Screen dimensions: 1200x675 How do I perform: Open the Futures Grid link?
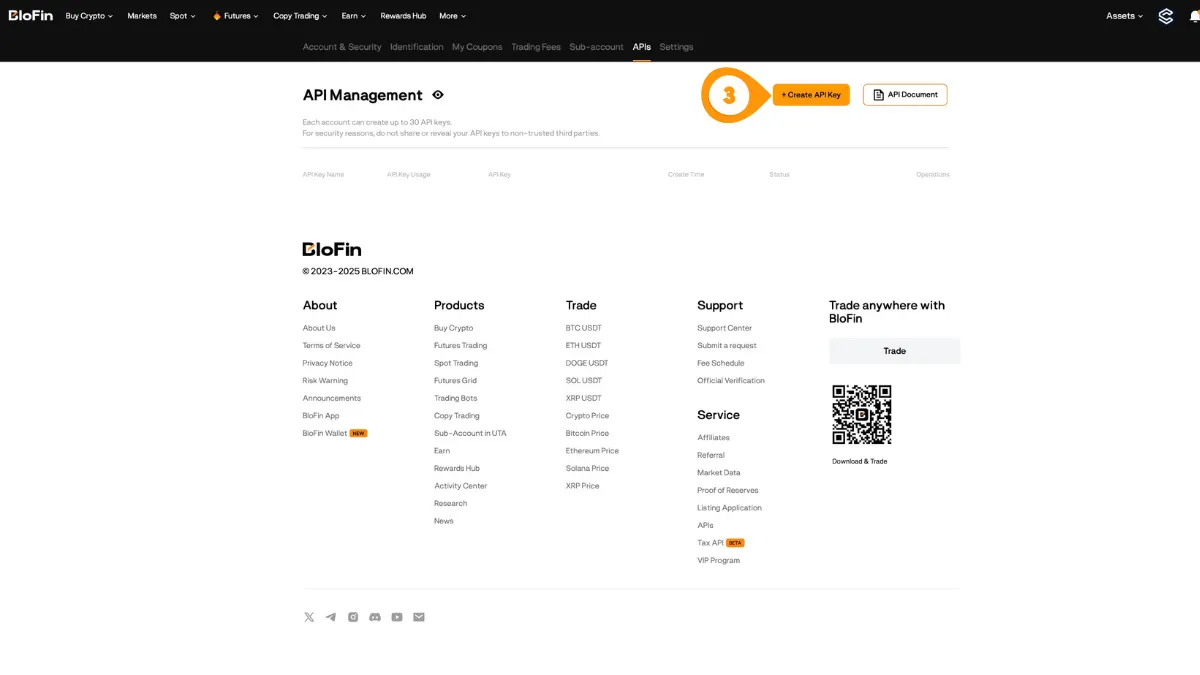pos(455,381)
